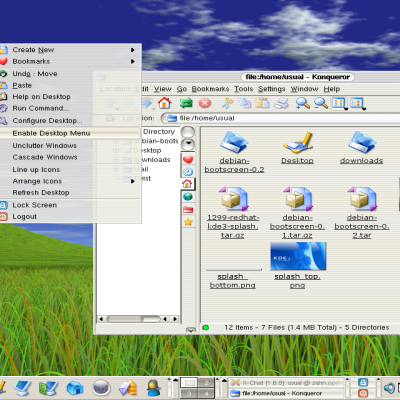The image size is (400, 400).
Task: Click the extend sidebar round button
Action: [188, 132]
